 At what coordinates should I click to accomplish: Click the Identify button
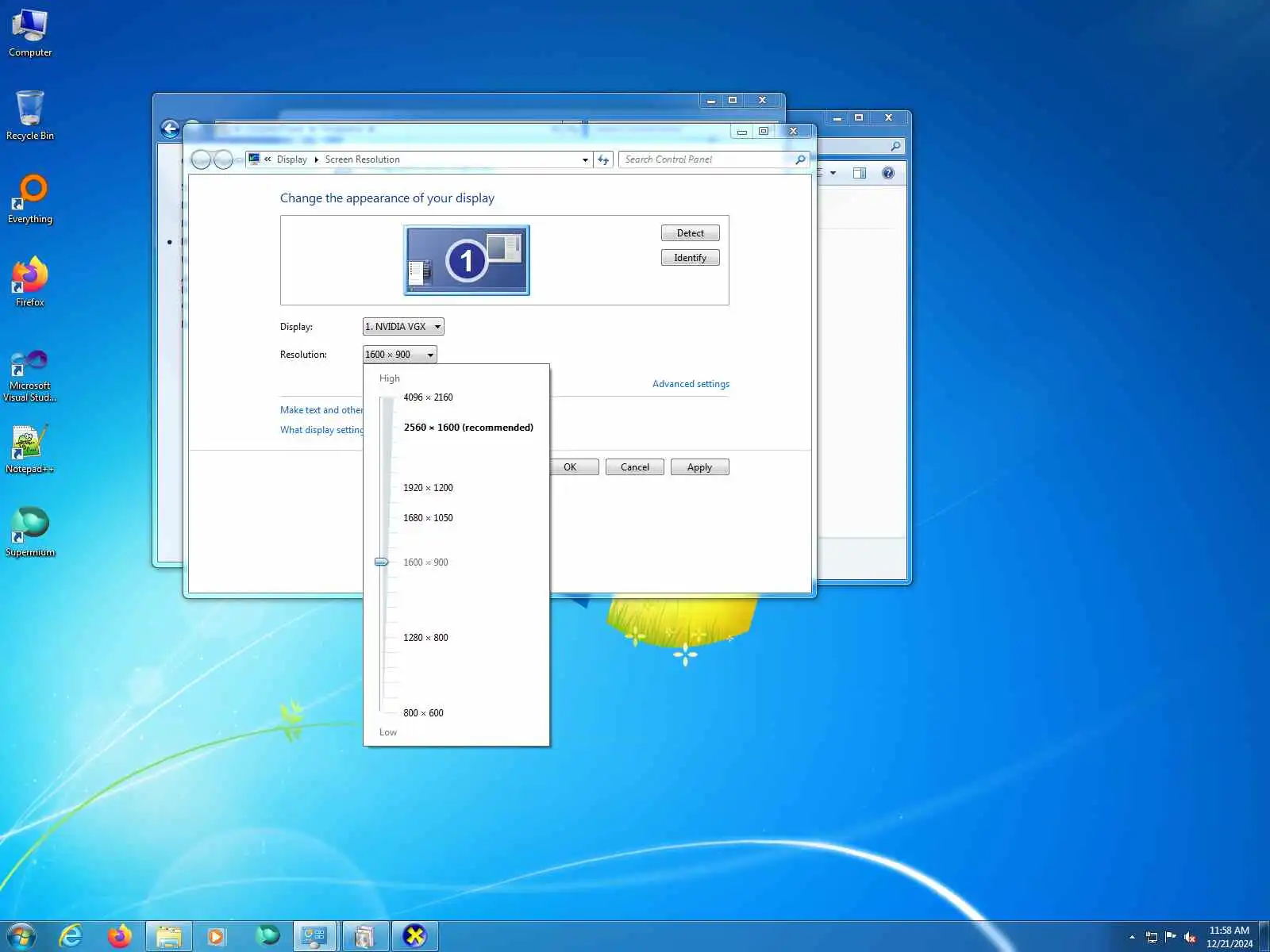691,258
